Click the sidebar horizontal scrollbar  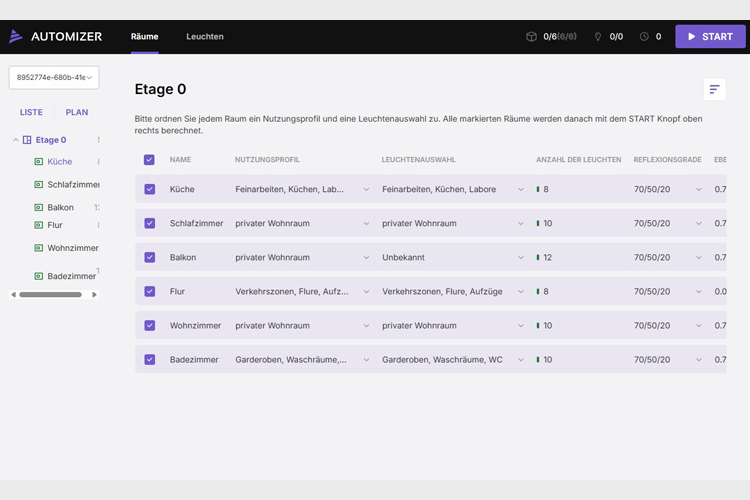(x=50, y=295)
